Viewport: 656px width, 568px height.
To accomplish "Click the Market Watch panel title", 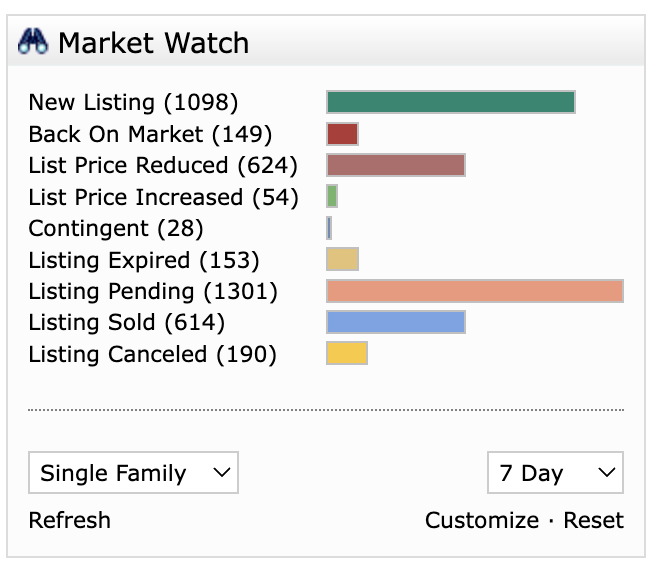I will 153,43.
